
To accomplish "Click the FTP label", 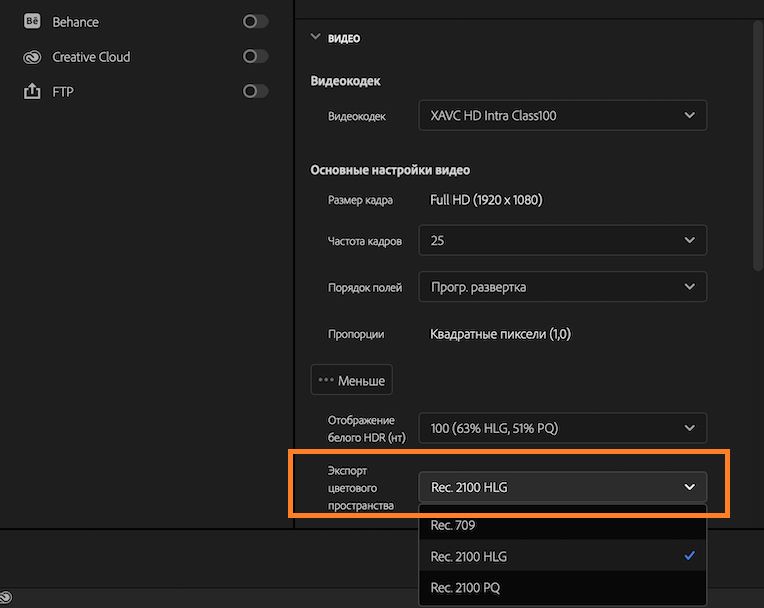I will point(63,92).
